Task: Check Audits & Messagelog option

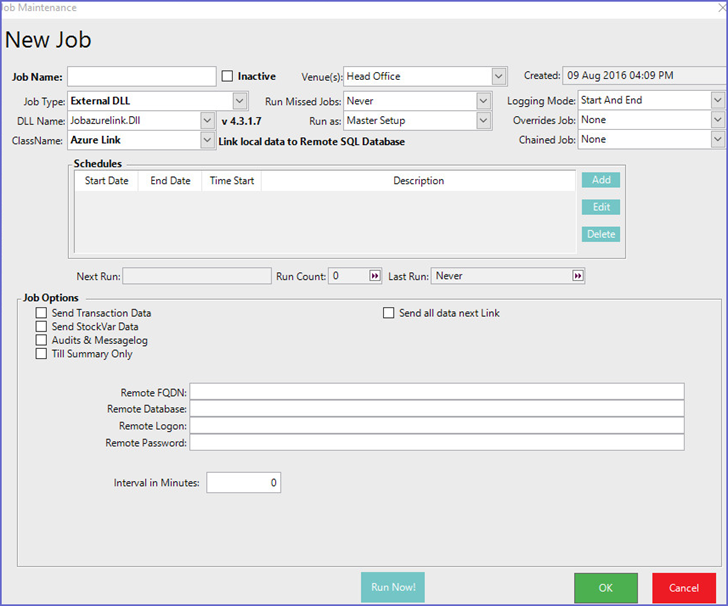Action: click(x=41, y=340)
